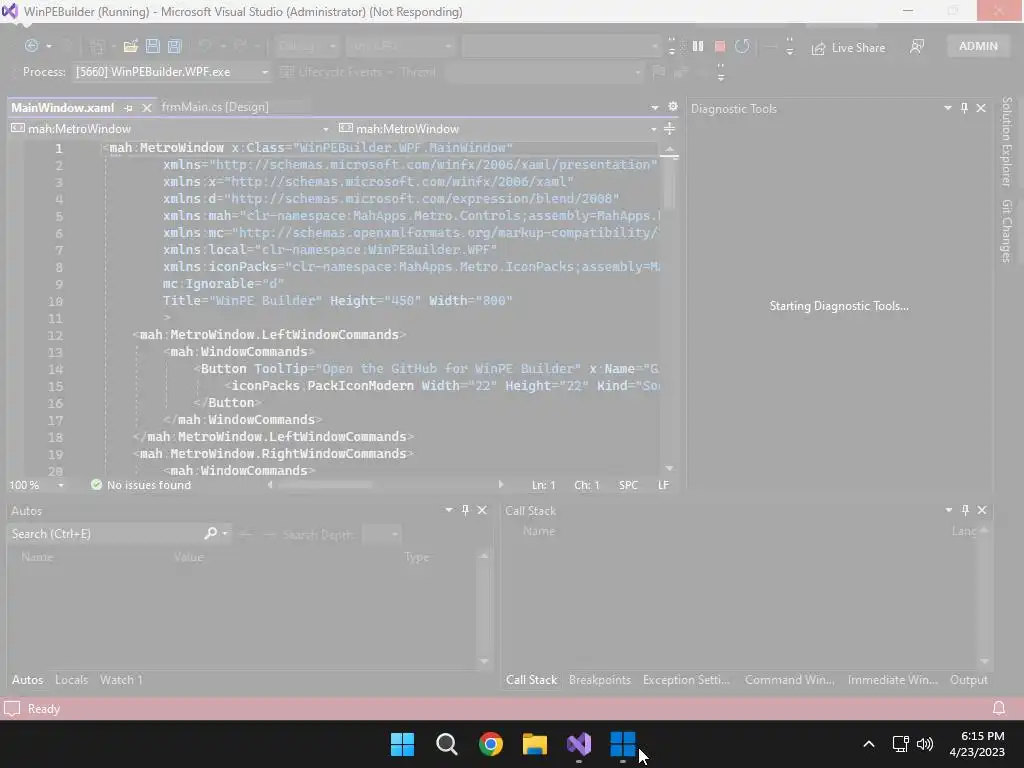Click the Save icon in toolbar
The width and height of the screenshot is (1024, 768).
coord(153,46)
